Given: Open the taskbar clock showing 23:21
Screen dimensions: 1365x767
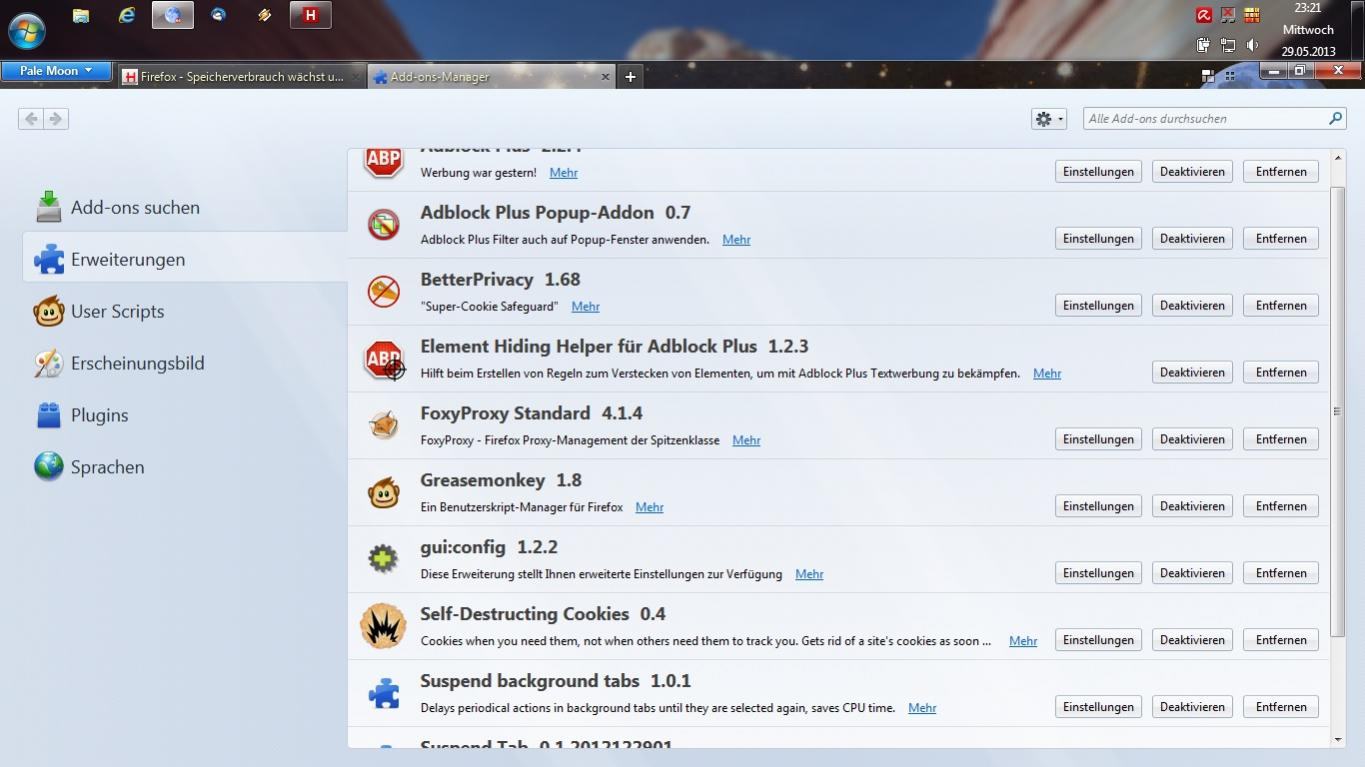Looking at the screenshot, I should pos(1307,29).
